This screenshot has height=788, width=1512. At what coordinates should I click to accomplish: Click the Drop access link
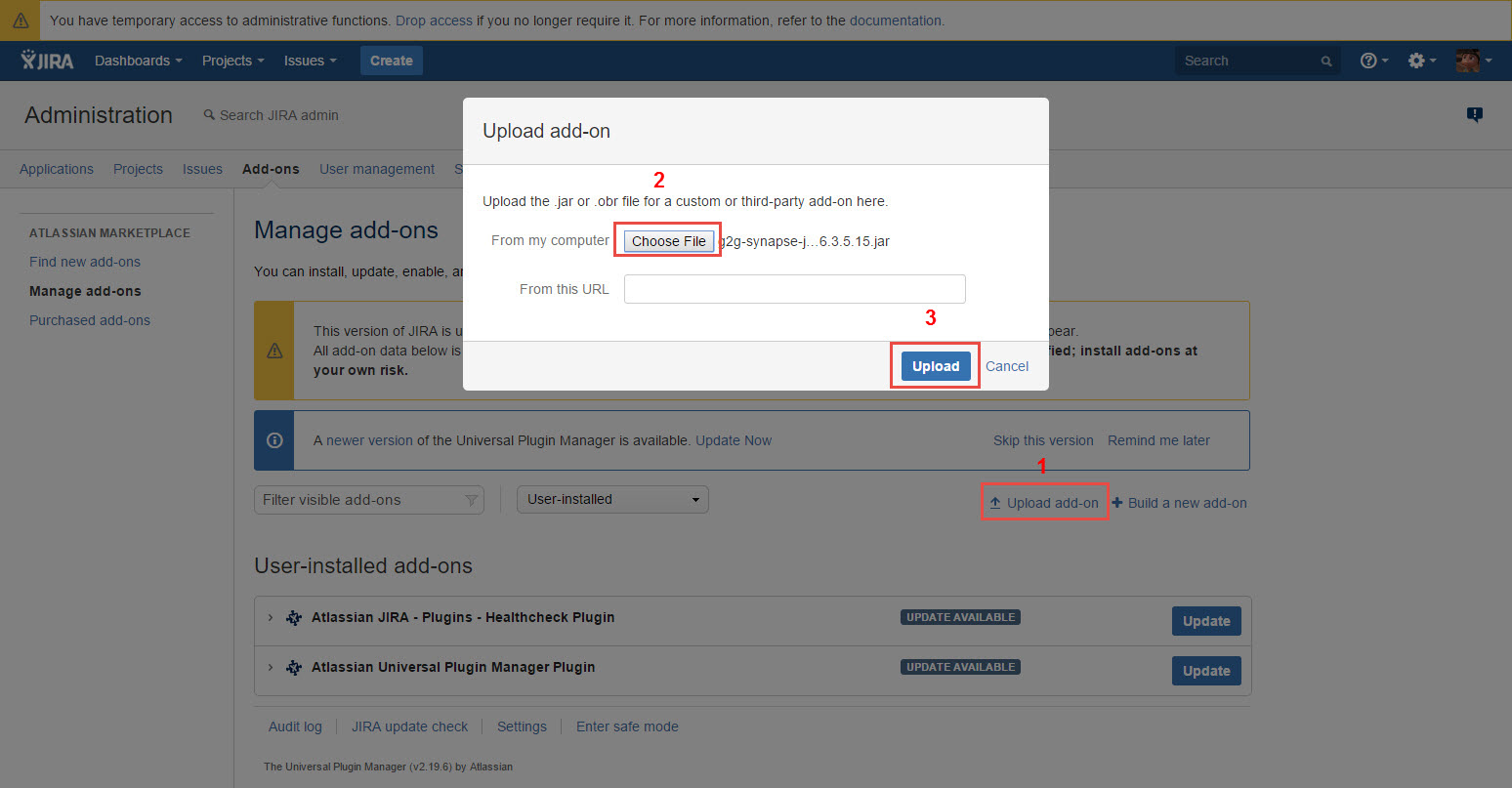tap(434, 21)
